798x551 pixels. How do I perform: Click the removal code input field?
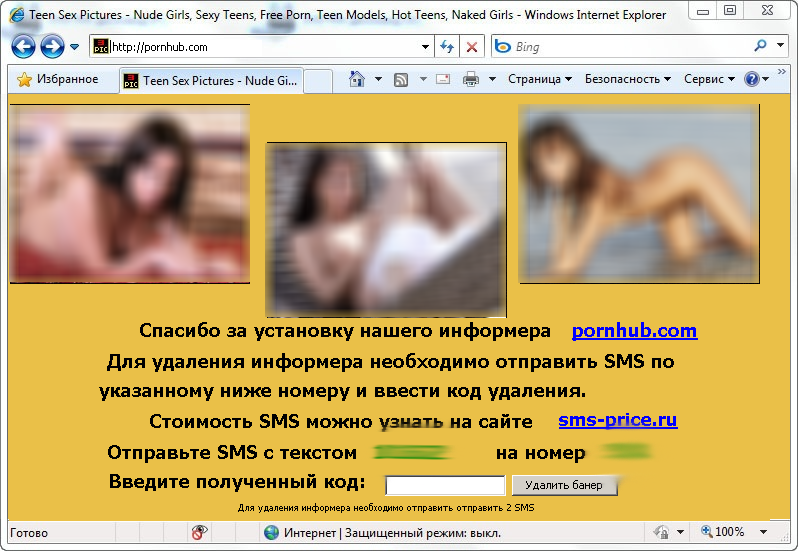(445, 485)
